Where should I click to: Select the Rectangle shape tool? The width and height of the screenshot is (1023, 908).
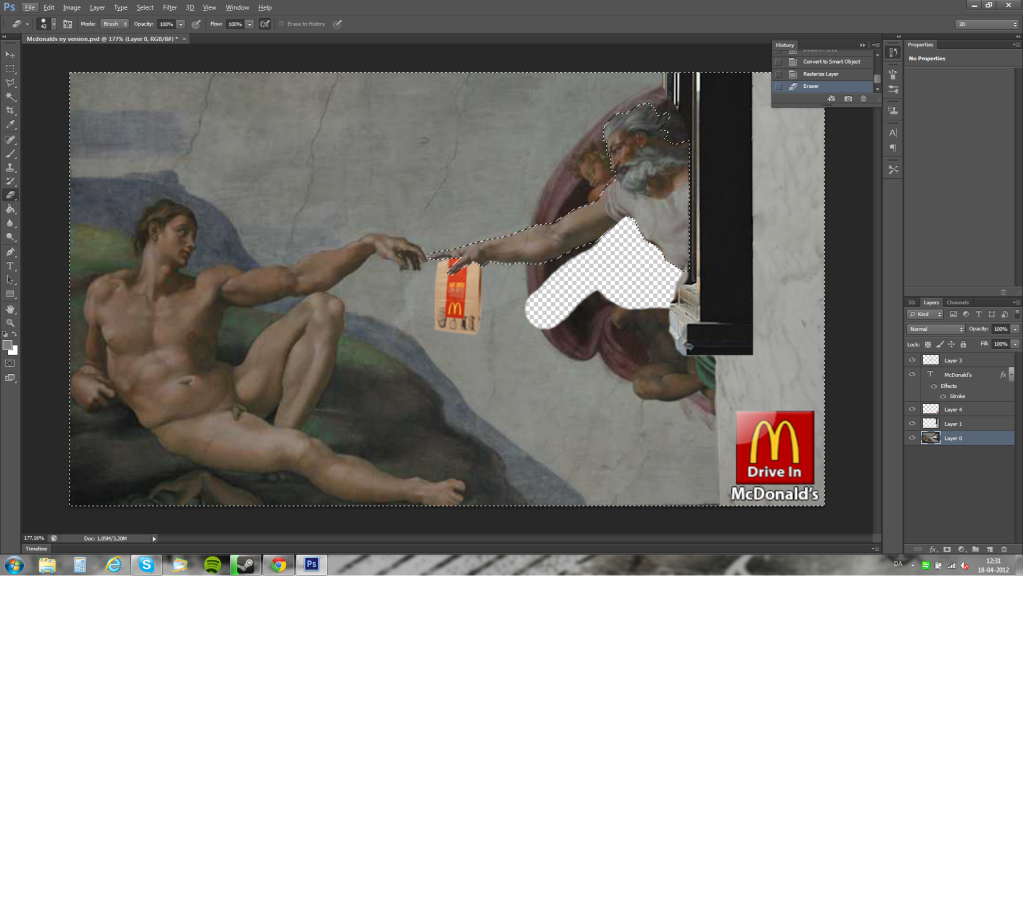click(x=10, y=294)
